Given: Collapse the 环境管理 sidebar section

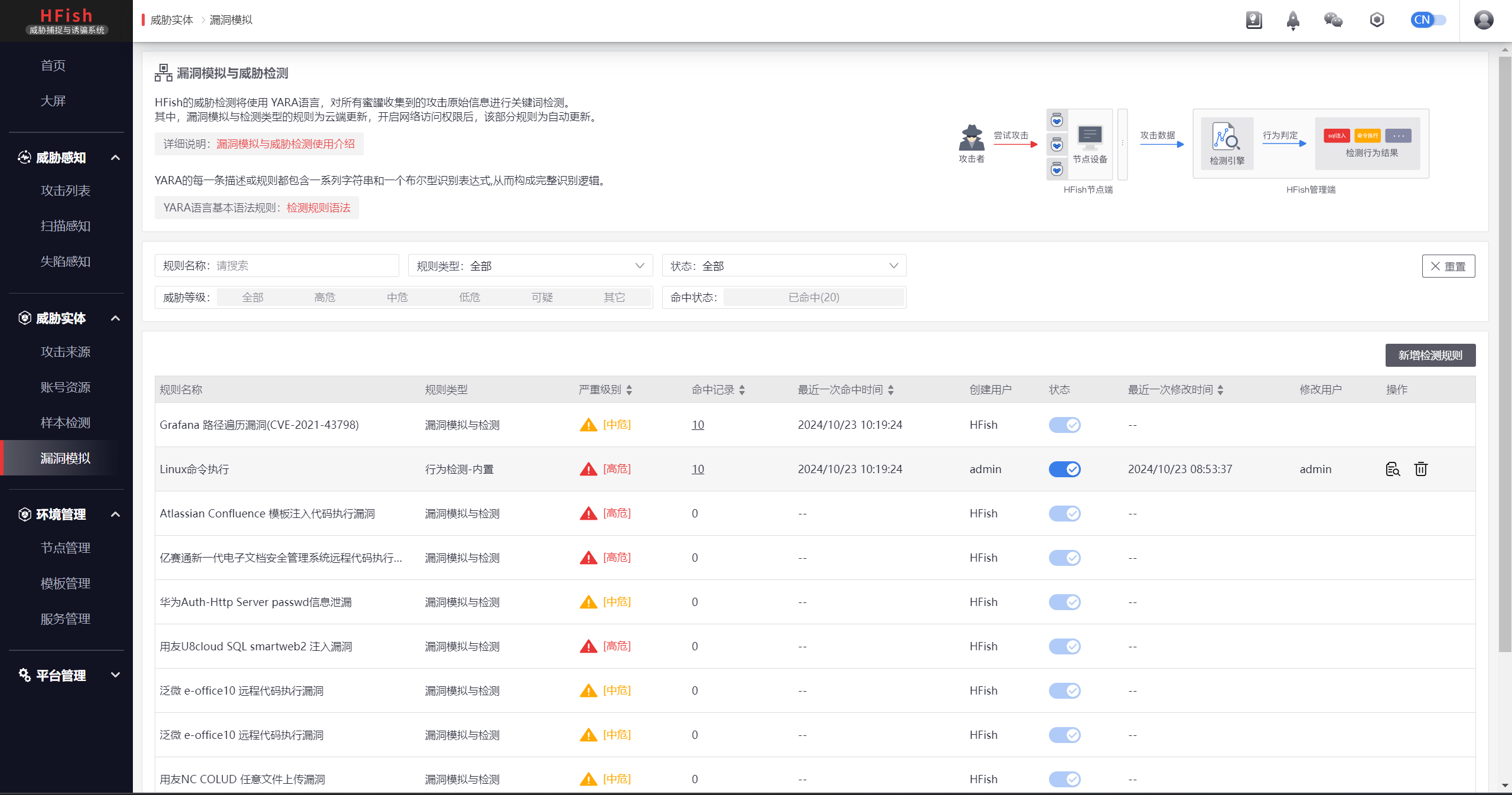Looking at the screenshot, I should point(116,514).
